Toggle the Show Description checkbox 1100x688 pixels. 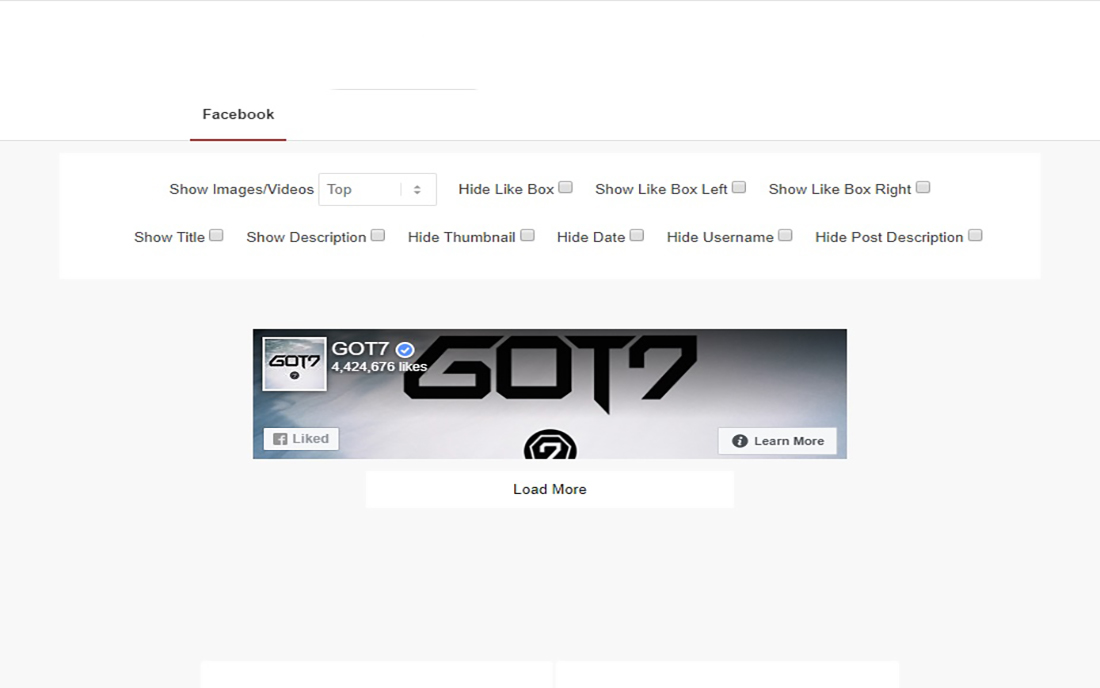pyautogui.click(x=377, y=236)
